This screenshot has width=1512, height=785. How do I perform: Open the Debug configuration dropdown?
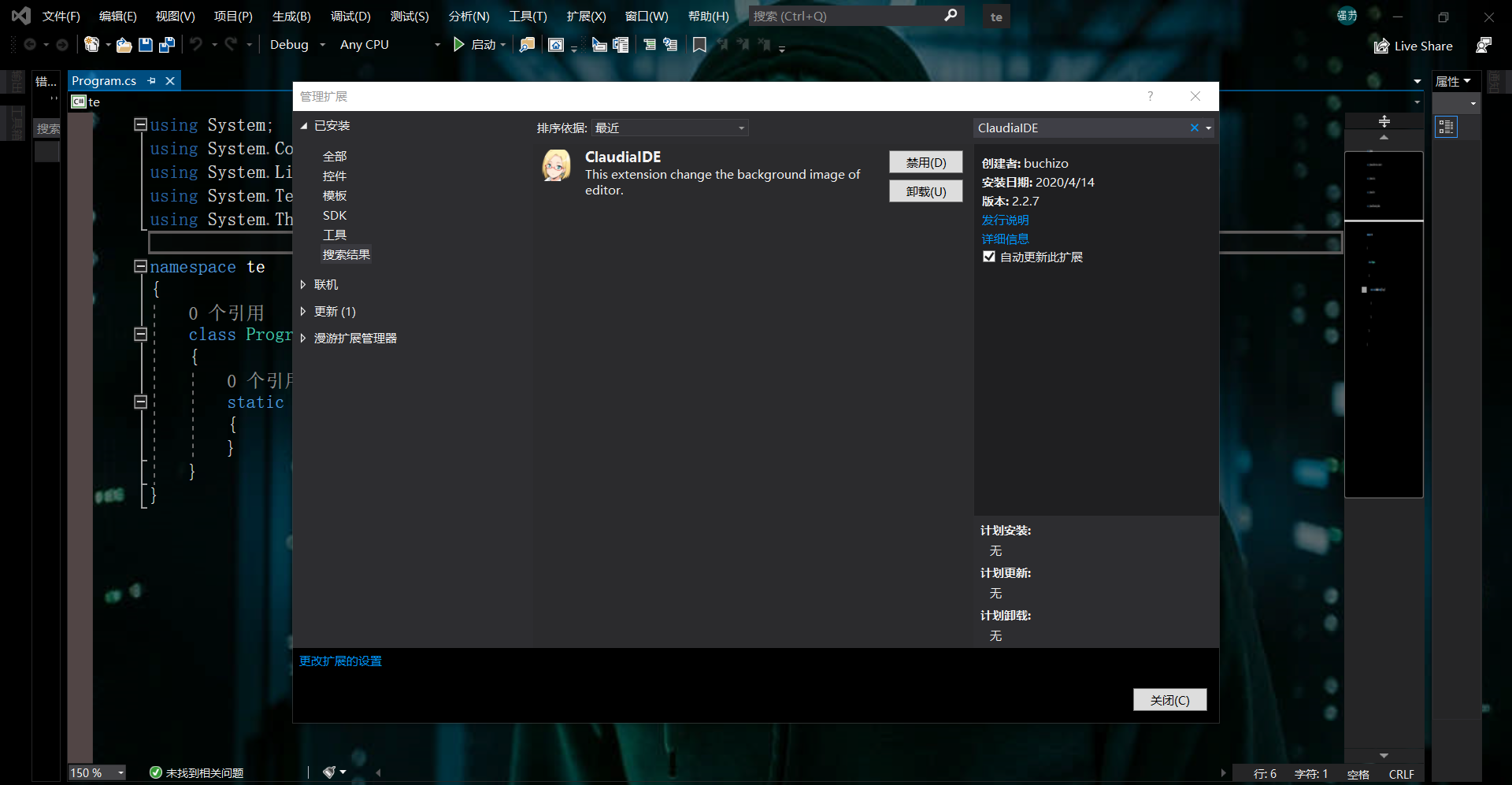pyautogui.click(x=297, y=45)
